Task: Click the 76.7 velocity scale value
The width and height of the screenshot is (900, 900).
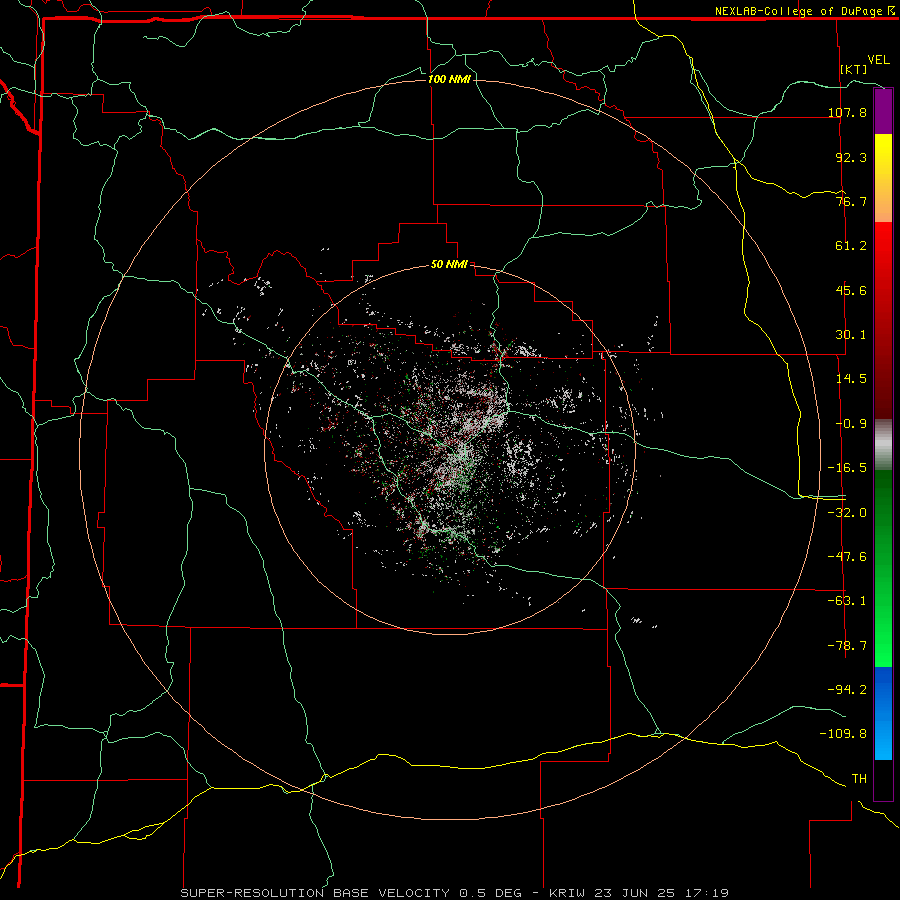Action: pos(851,201)
